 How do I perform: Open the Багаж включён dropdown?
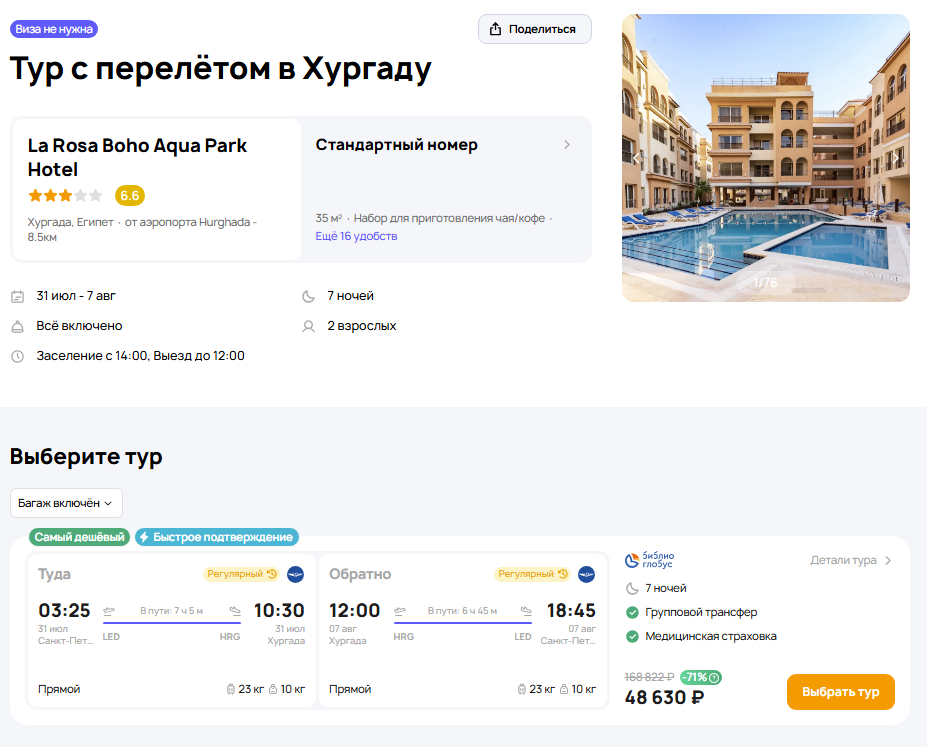[66, 503]
